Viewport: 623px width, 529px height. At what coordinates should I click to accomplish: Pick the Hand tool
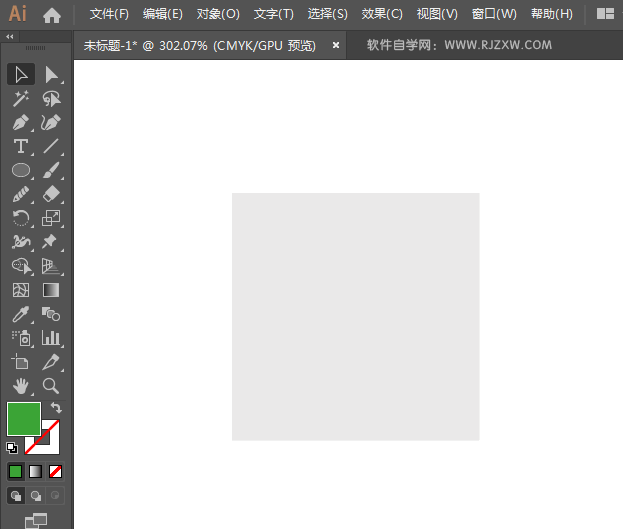coord(20,385)
